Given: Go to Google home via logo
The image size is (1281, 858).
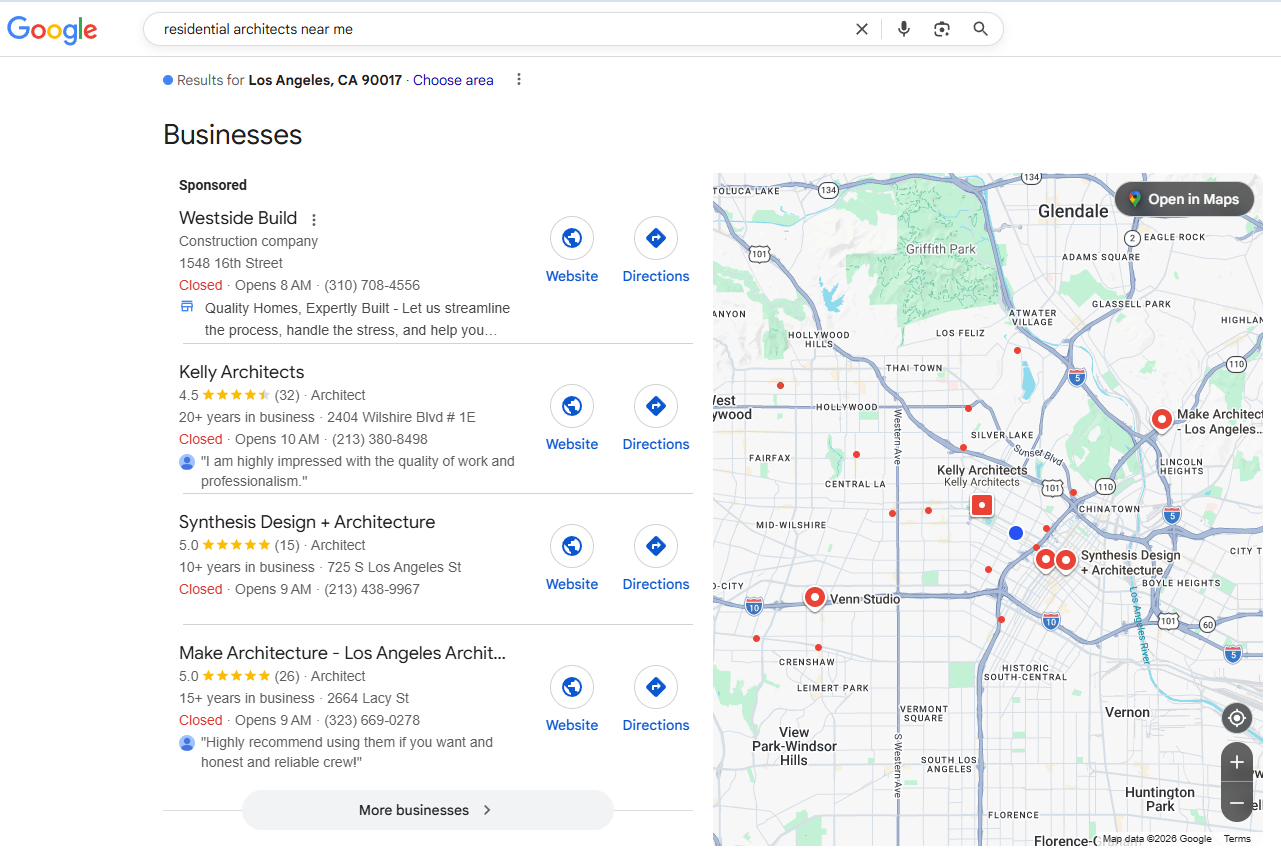Looking at the screenshot, I should (x=52, y=30).
